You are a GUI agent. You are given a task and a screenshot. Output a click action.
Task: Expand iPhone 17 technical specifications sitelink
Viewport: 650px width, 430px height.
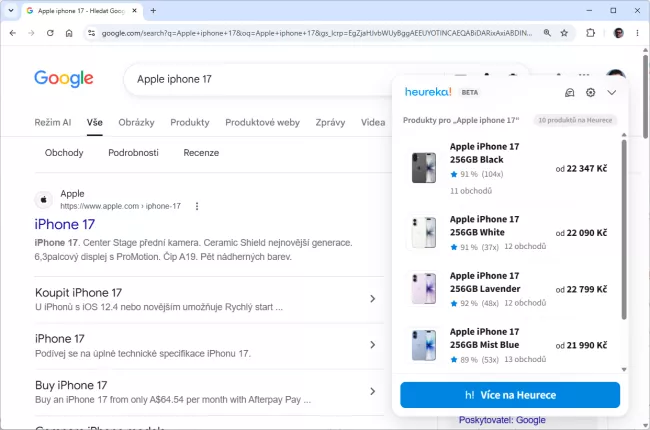(x=373, y=345)
